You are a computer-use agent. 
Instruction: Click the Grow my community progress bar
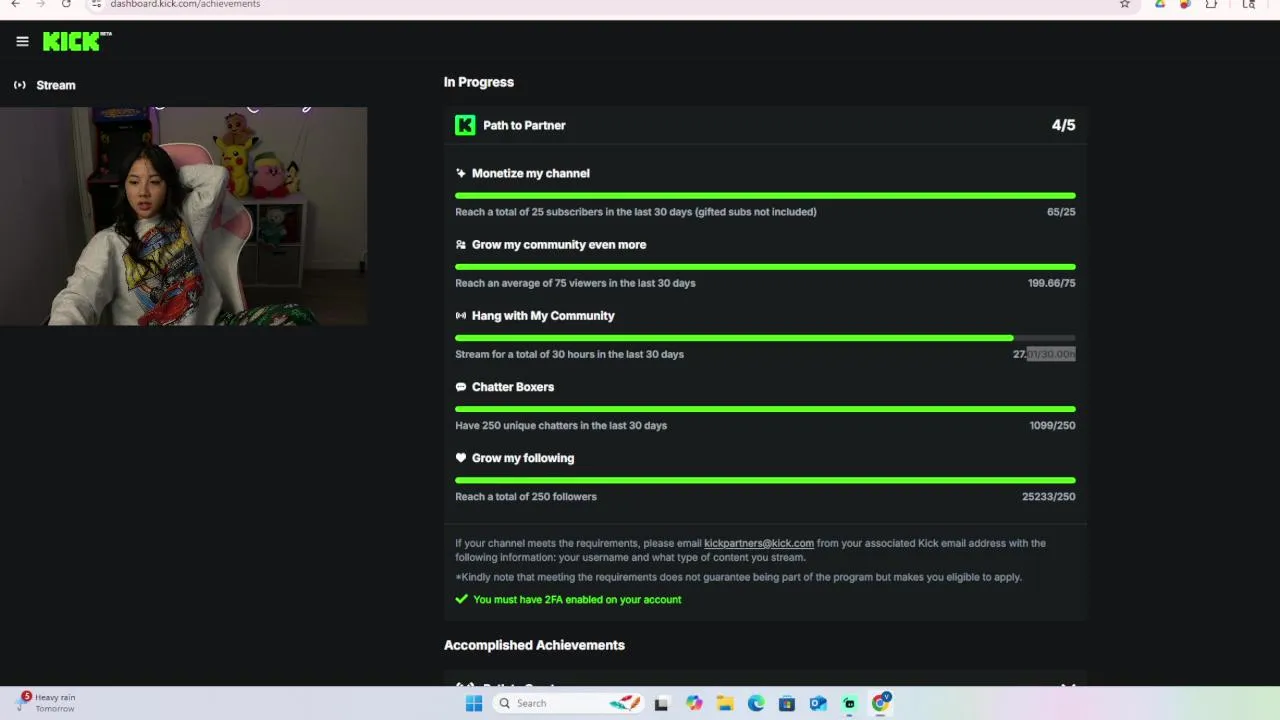click(765, 267)
